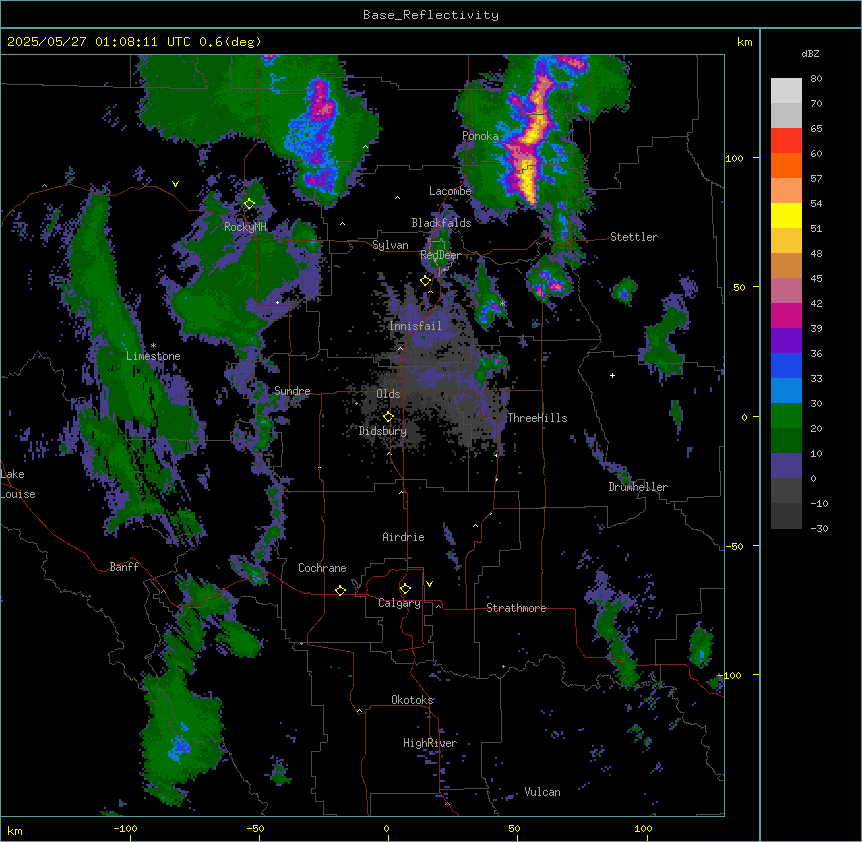
Task: Click the -100 tick on the bottom axis
Action: pos(126,828)
